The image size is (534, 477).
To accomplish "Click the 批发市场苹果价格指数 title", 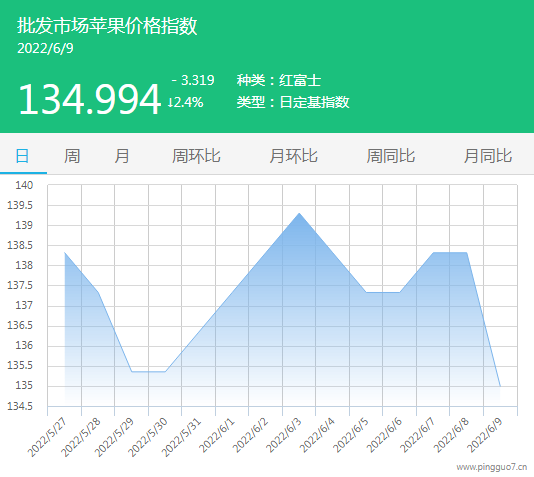I will click(107, 26).
